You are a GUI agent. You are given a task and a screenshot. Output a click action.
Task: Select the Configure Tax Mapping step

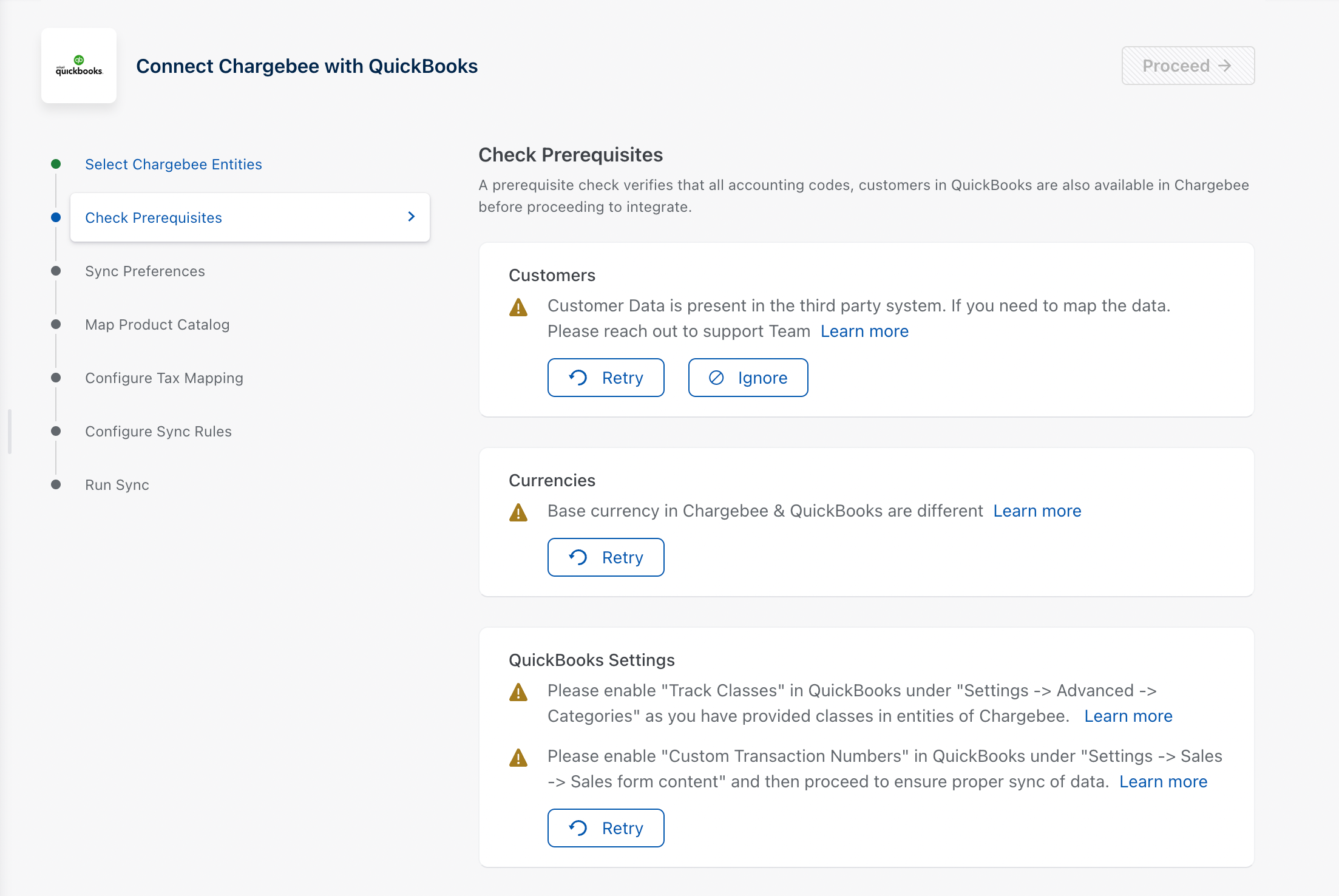[x=164, y=378]
